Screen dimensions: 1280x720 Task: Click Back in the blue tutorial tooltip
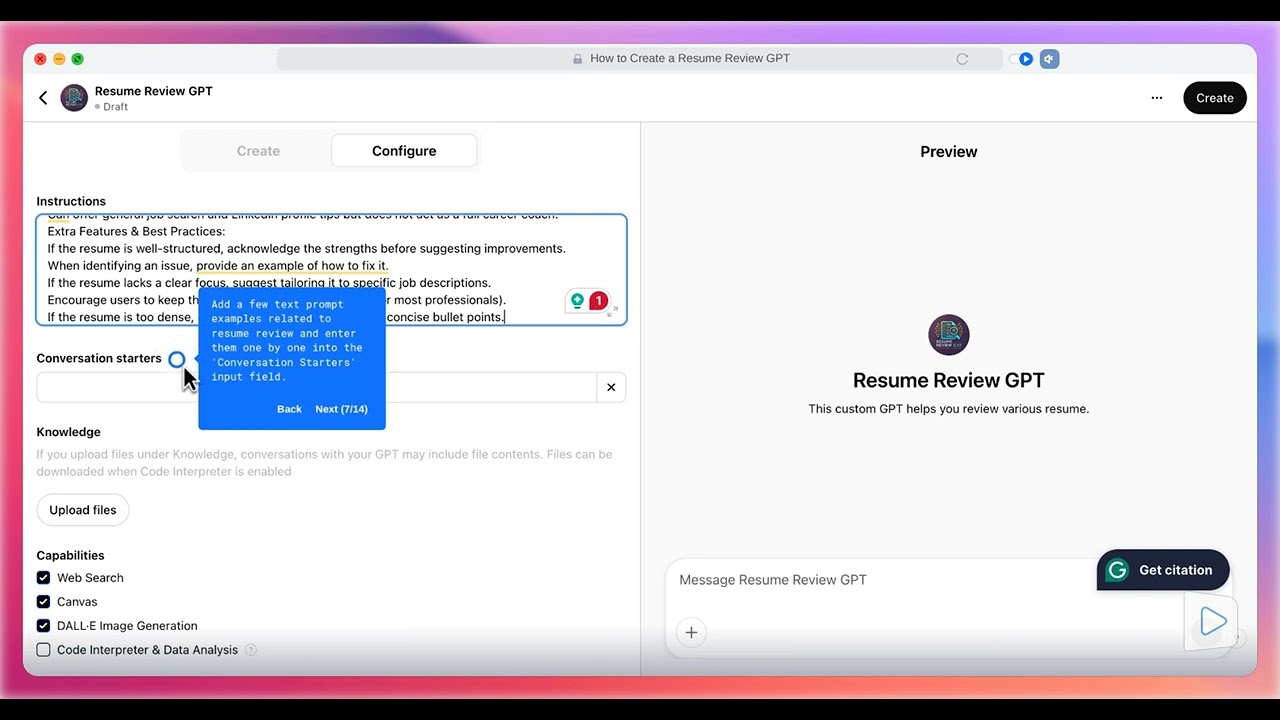(289, 409)
